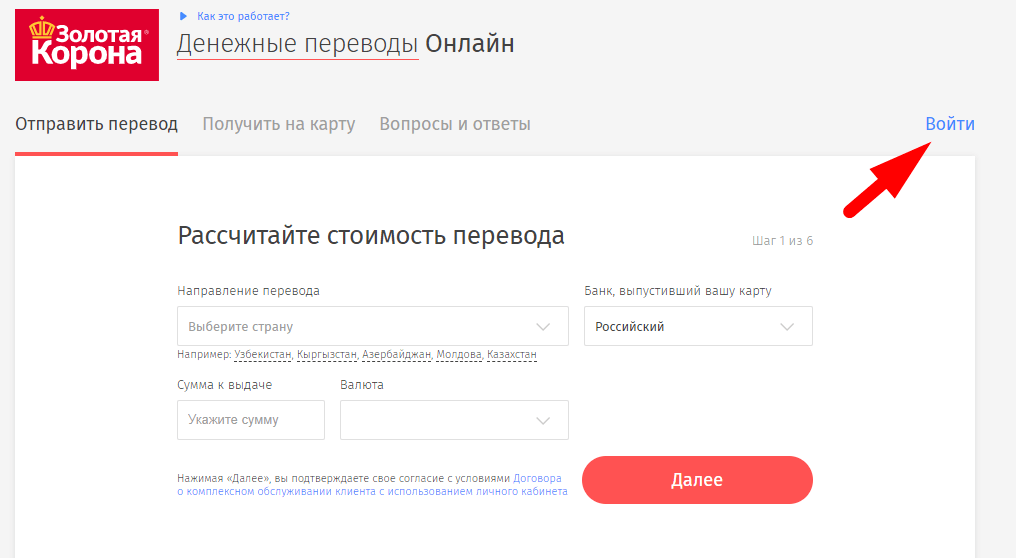Open the Выберите страну dropdown
1016x558 pixels.
[373, 326]
